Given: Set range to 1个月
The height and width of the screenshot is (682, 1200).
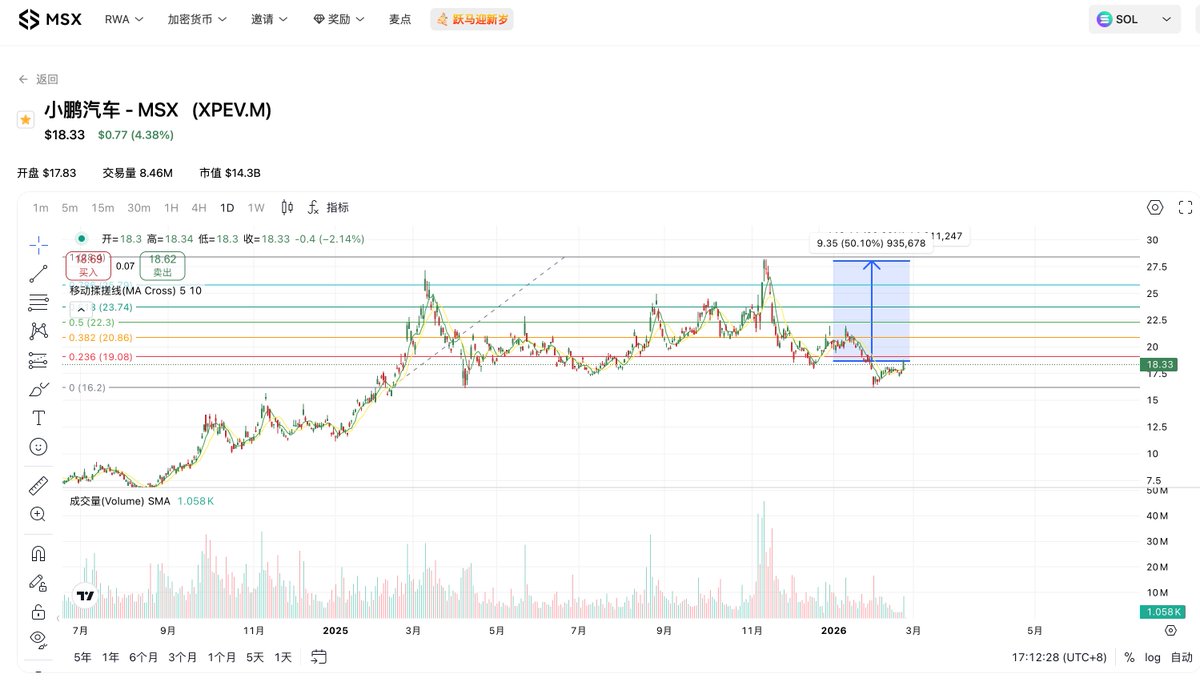Looking at the screenshot, I should coord(222,657).
